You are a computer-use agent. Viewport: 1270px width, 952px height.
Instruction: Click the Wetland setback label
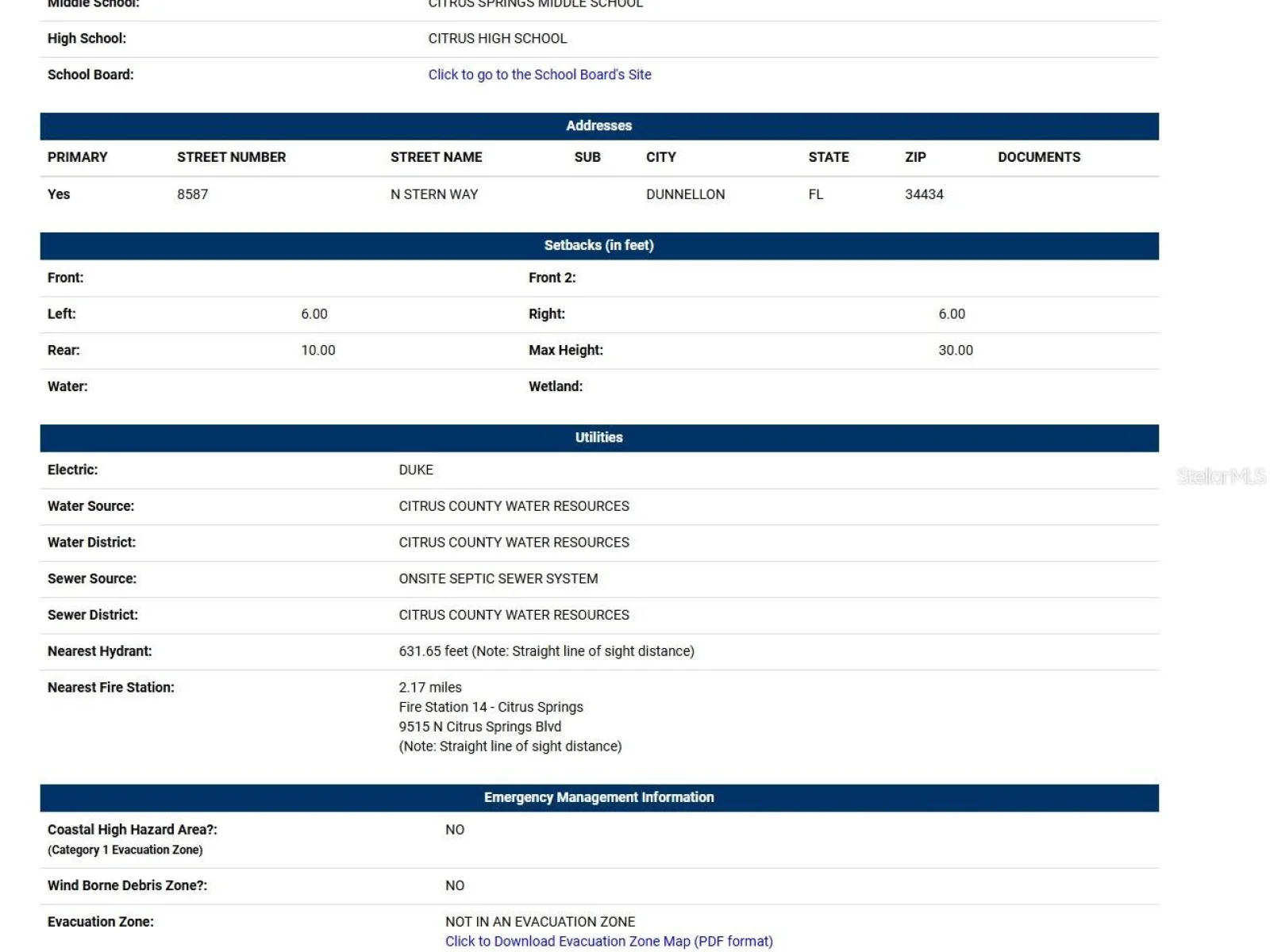556,387
